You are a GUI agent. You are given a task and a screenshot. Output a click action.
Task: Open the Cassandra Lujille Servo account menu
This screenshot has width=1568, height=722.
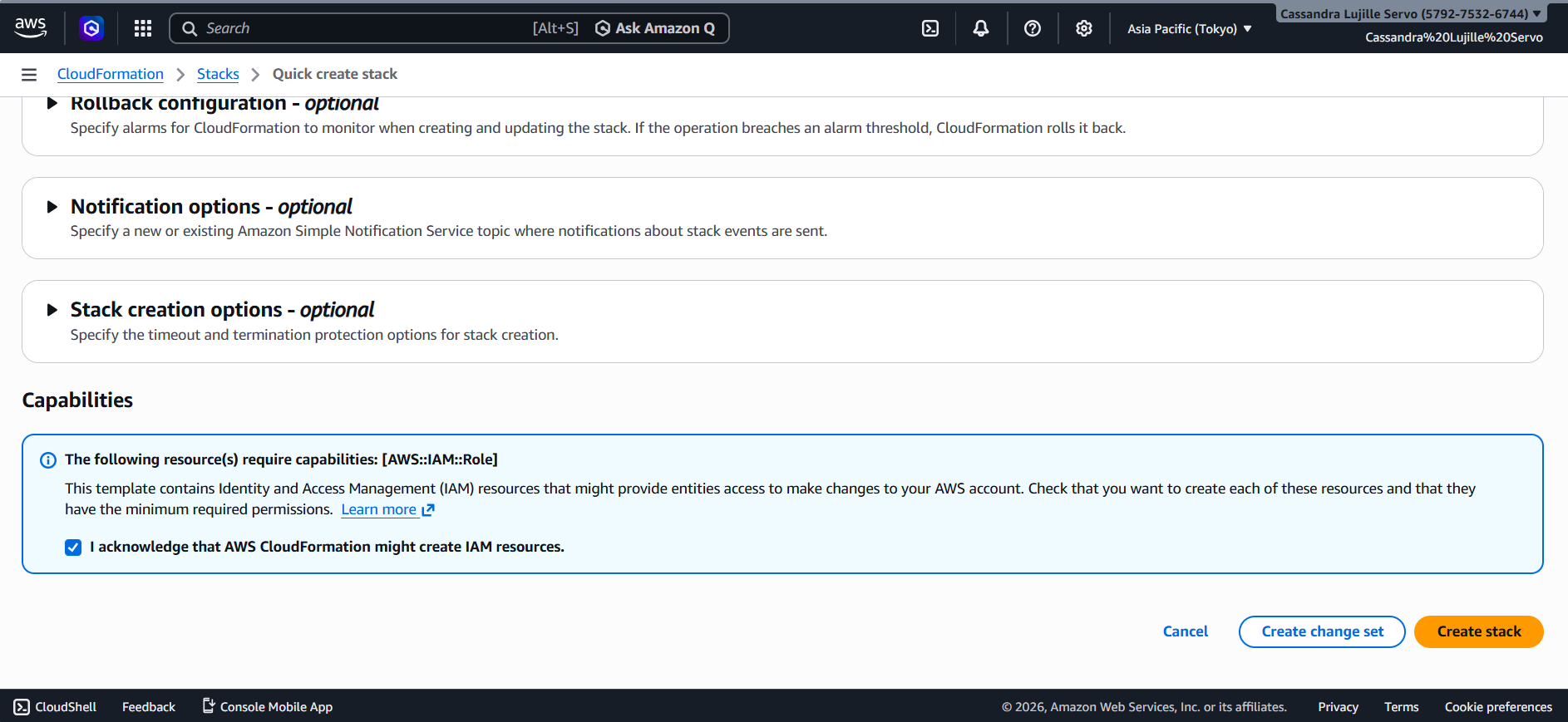point(1411,13)
